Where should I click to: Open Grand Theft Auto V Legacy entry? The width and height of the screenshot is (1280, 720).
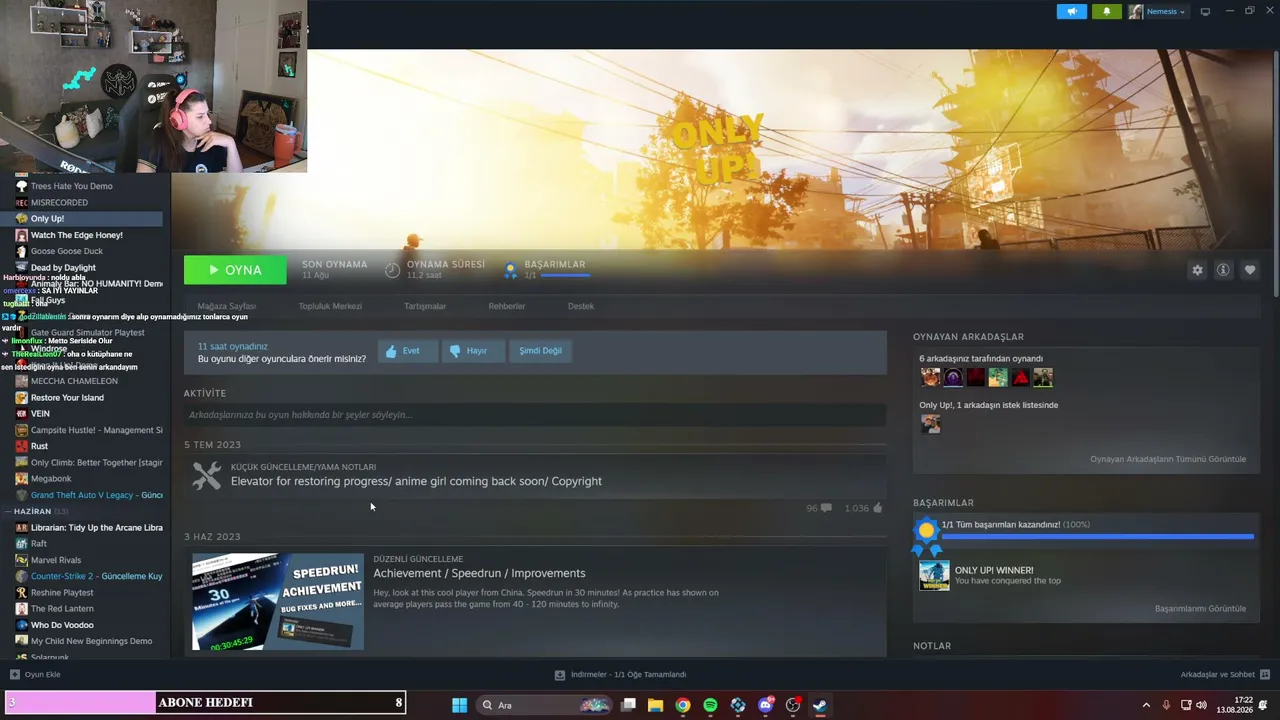(x=96, y=495)
